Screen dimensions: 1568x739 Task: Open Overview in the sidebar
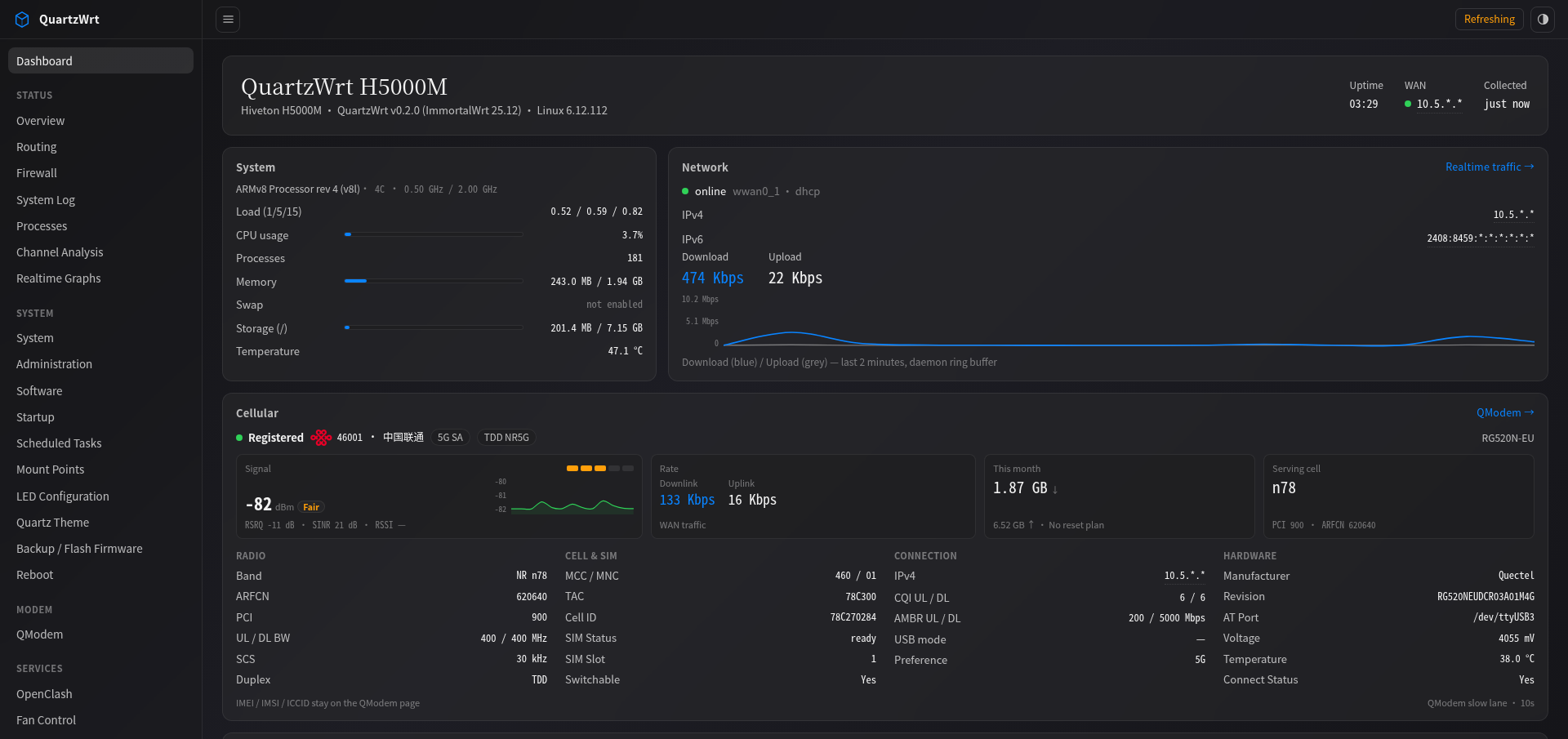click(100, 121)
